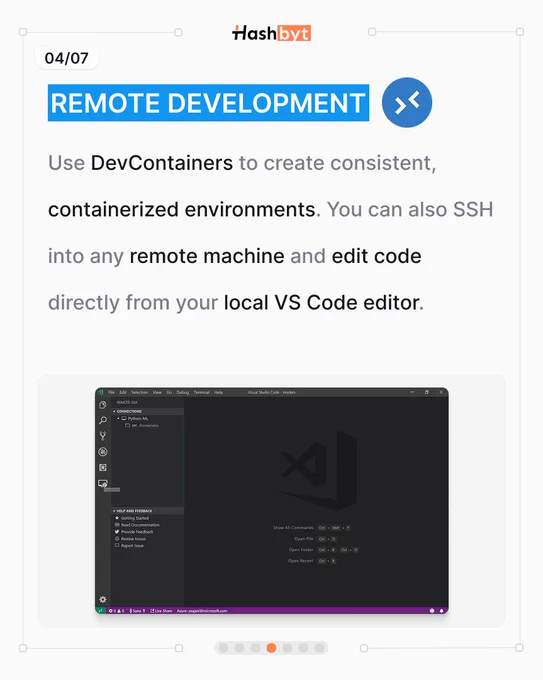Click Live Share in the status bar

coord(161,611)
